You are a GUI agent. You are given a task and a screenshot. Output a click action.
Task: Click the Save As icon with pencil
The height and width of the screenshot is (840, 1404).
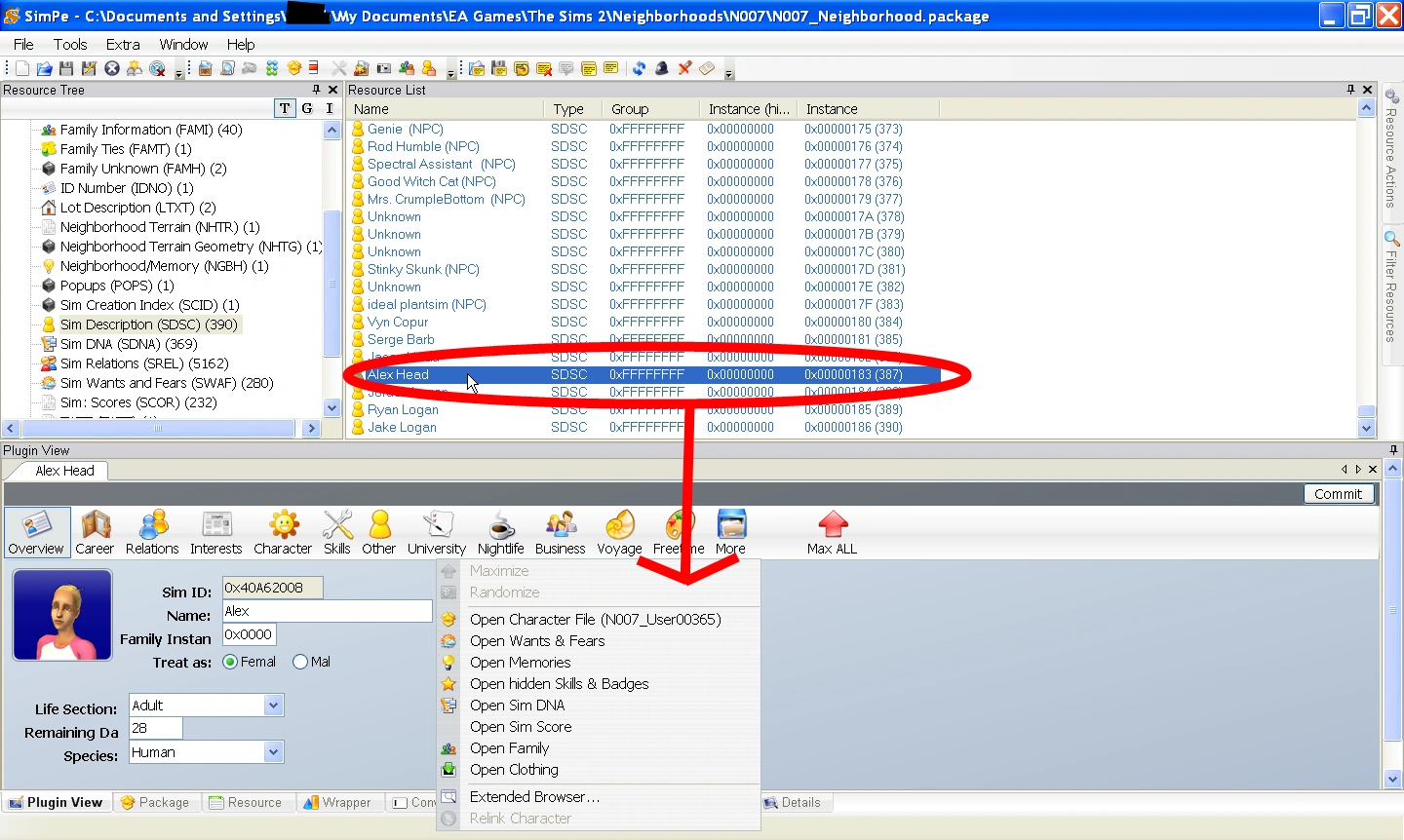(x=89, y=68)
